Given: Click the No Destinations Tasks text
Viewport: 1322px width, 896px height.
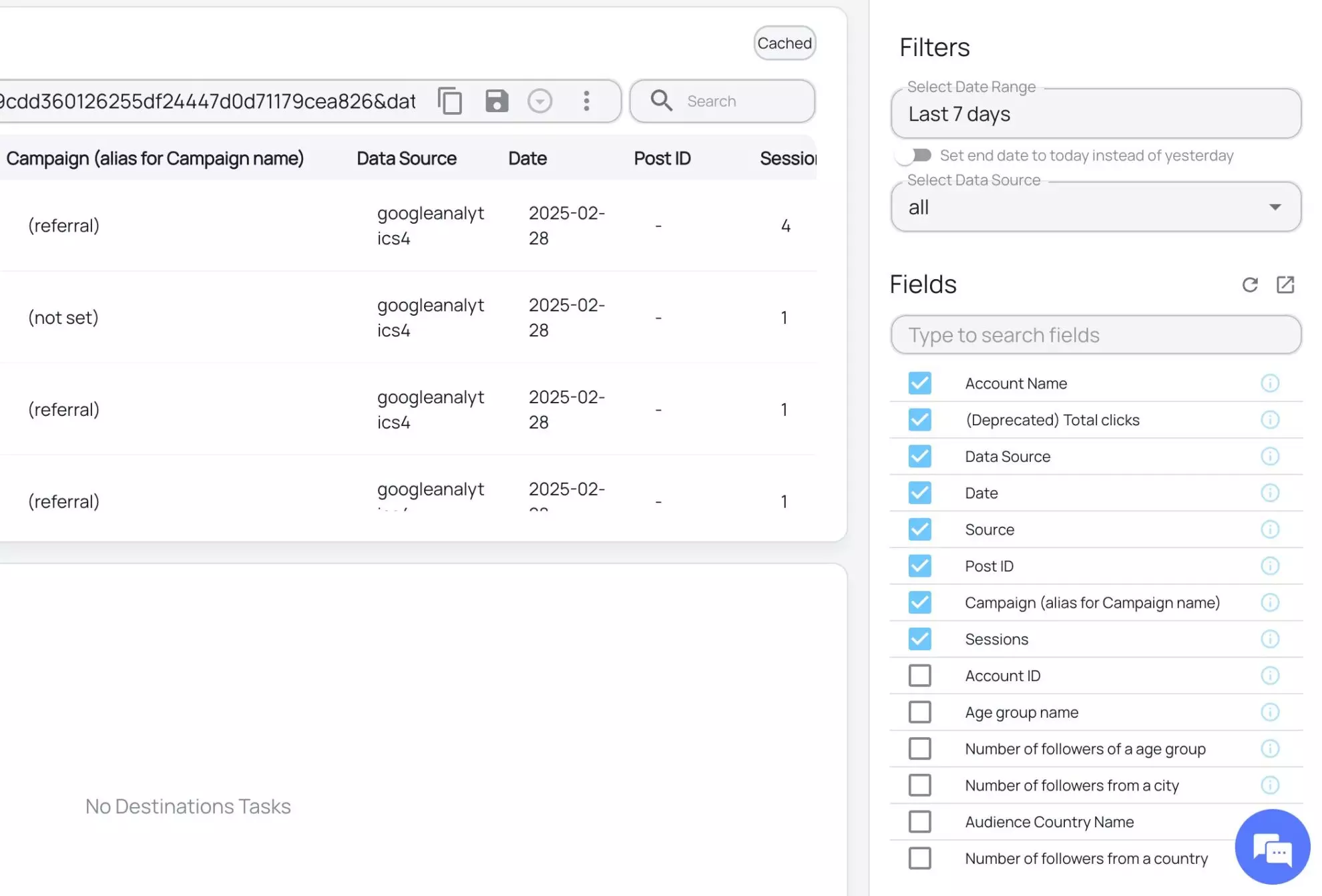Looking at the screenshot, I should [x=188, y=807].
